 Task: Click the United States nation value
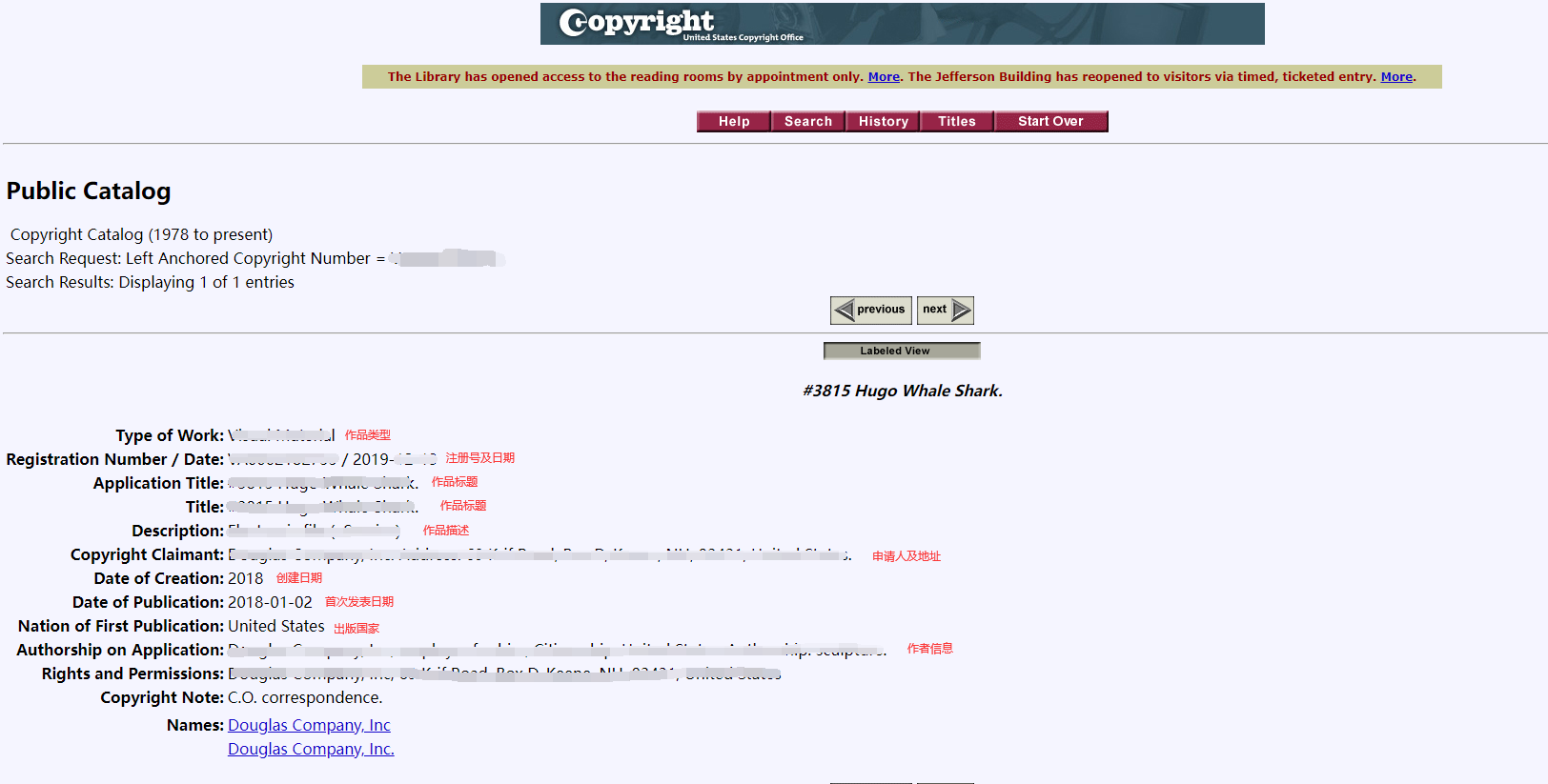point(276,627)
